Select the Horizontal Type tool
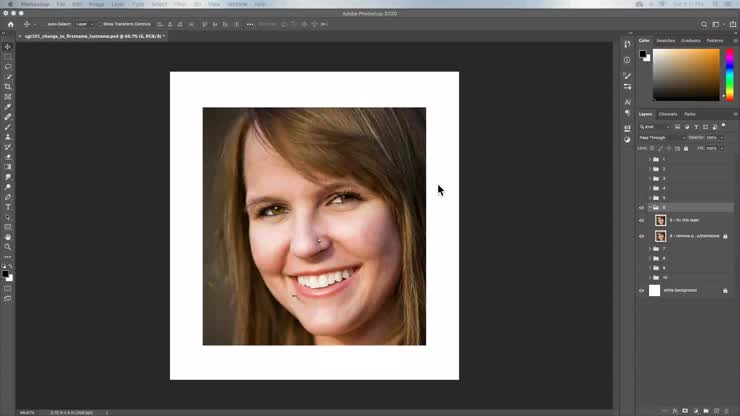Viewport: 740px width, 416px height. click(8, 207)
